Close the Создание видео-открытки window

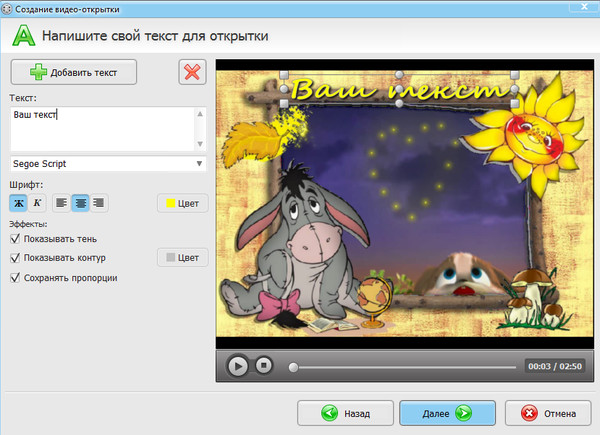584,6
